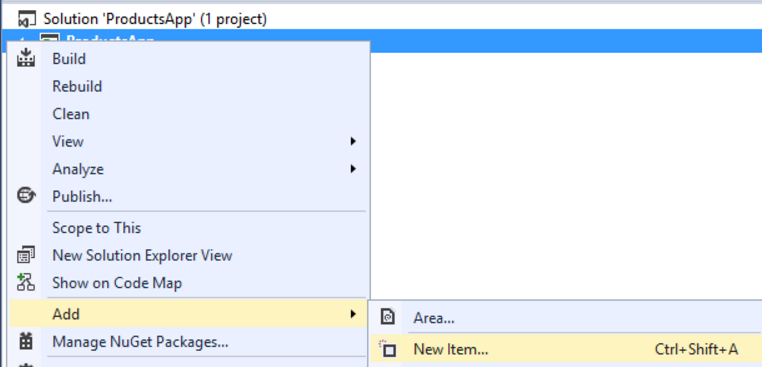Click the Publish globe icon
The width and height of the screenshot is (766, 371).
pyautogui.click(x=25, y=196)
